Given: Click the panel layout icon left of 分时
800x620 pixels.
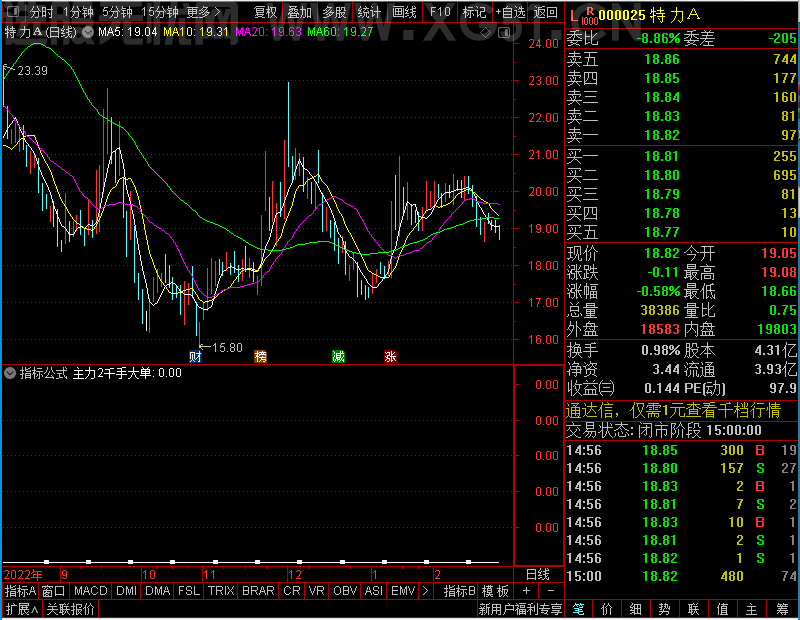Looking at the screenshot, I should click(x=13, y=11).
